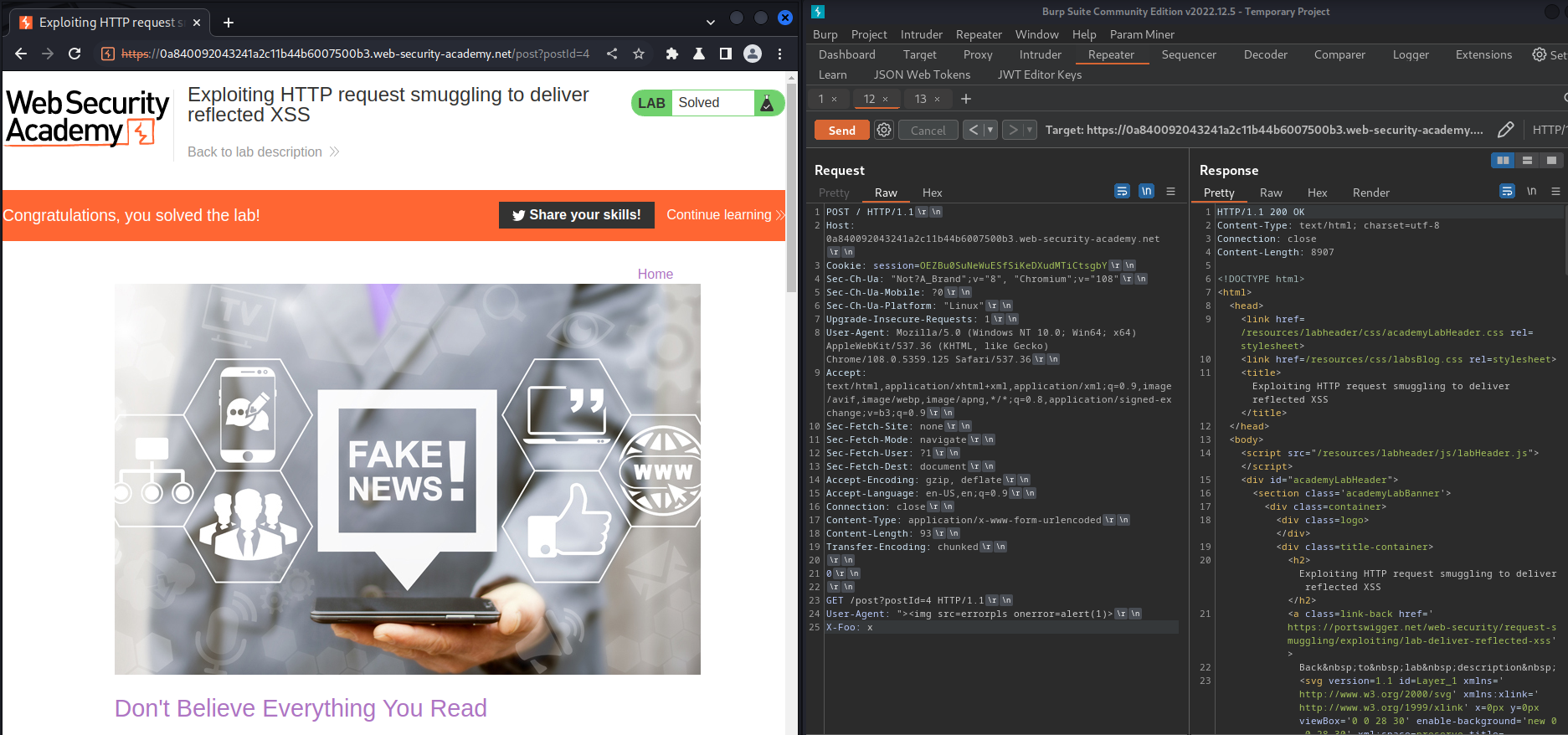Switch Response view to Raw
This screenshot has height=735, width=1568.
[x=1271, y=193]
